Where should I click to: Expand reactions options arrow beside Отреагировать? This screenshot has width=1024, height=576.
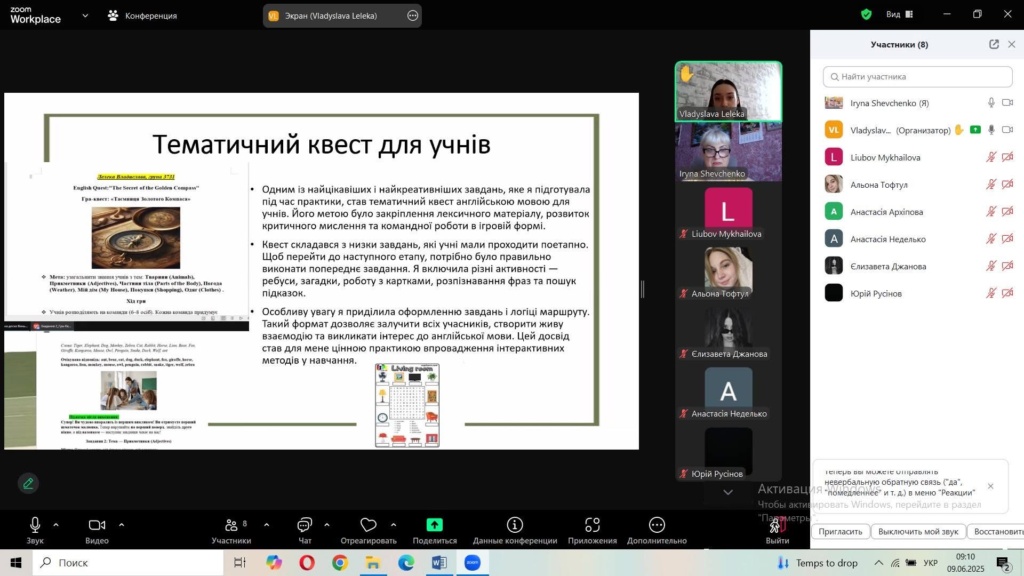(393, 524)
